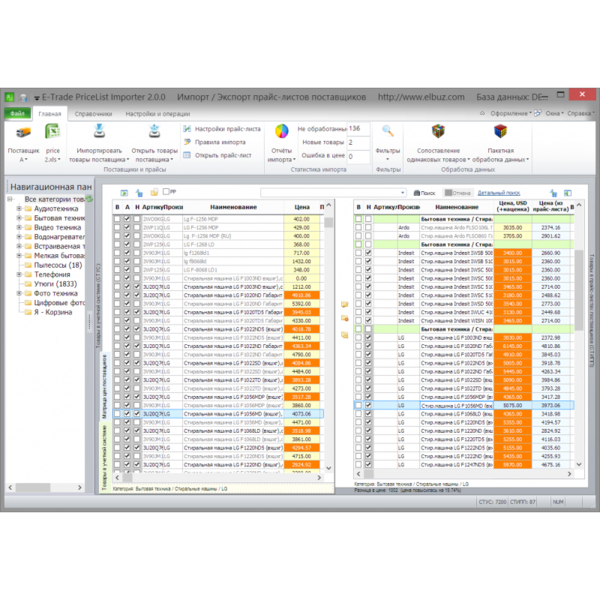Select the Утюги (1833) category
The height and width of the screenshot is (600, 600).
click(55, 284)
